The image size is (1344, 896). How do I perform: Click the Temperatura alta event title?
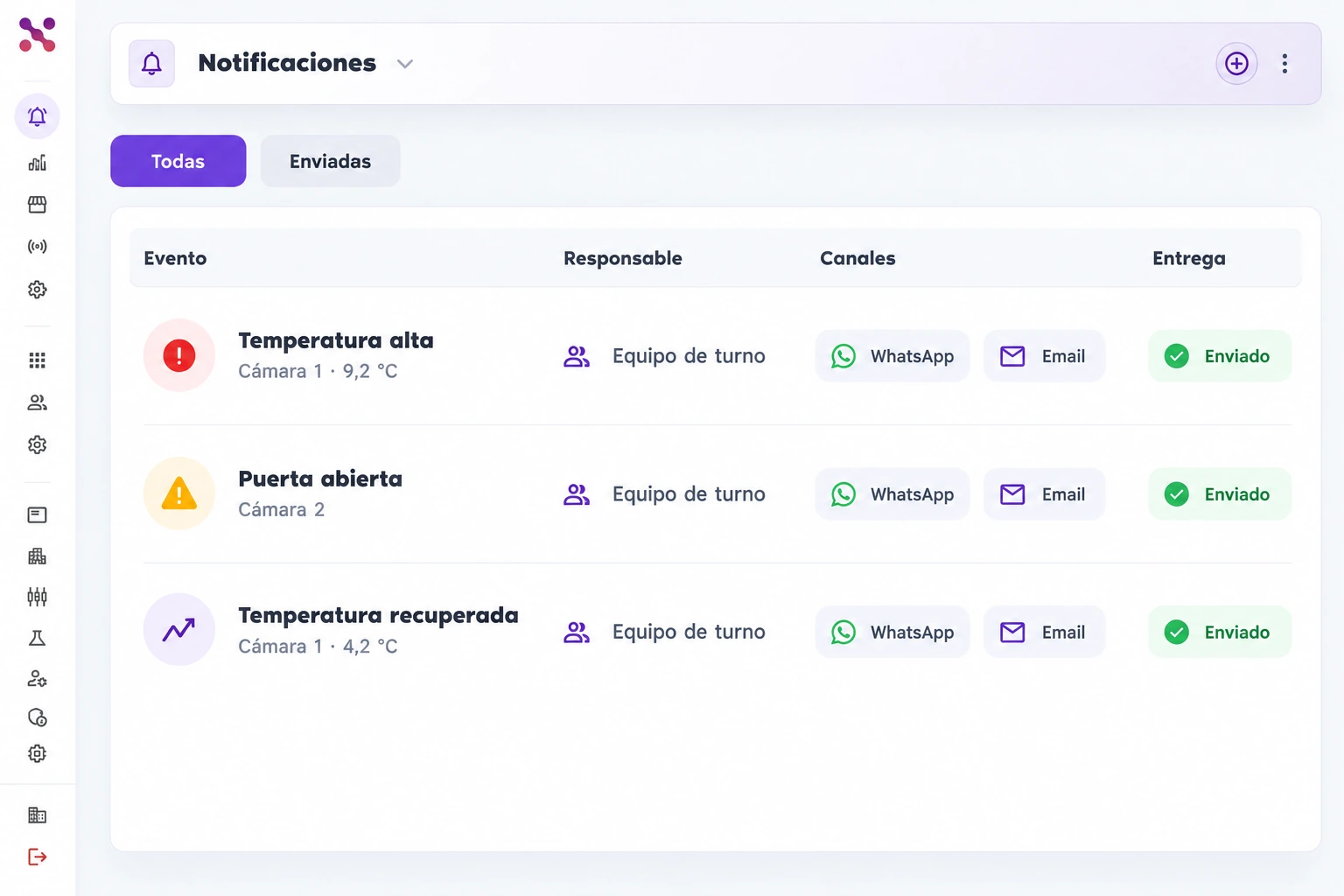(x=336, y=340)
